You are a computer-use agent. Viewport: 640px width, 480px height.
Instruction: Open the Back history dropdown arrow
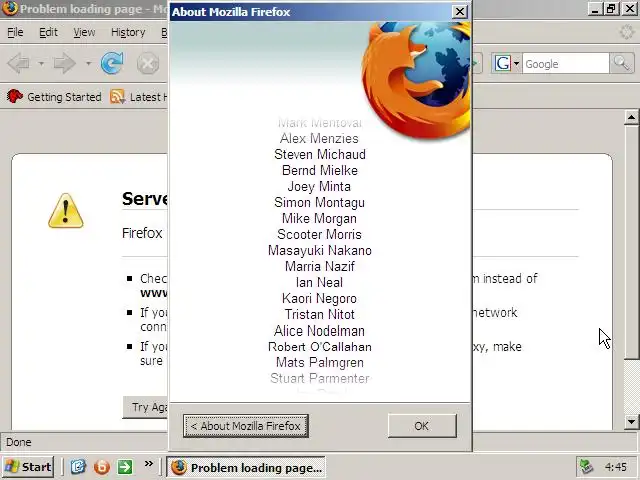click(41, 64)
